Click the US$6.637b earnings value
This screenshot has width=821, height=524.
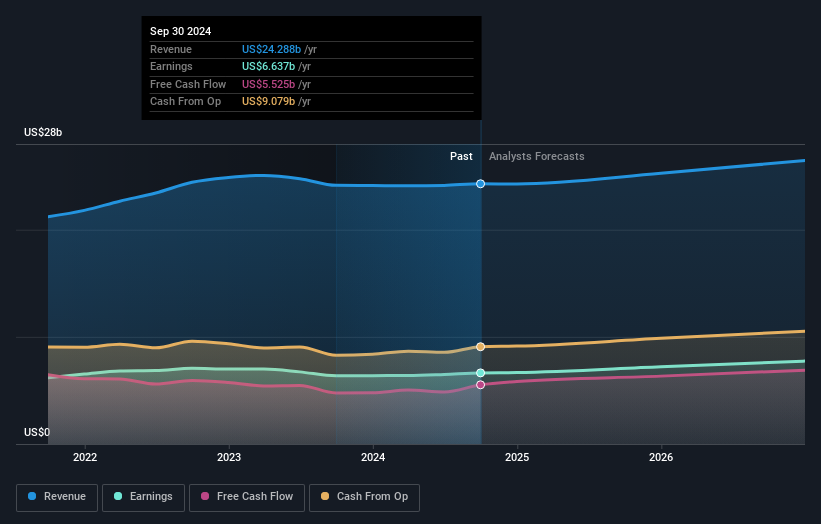[268, 66]
